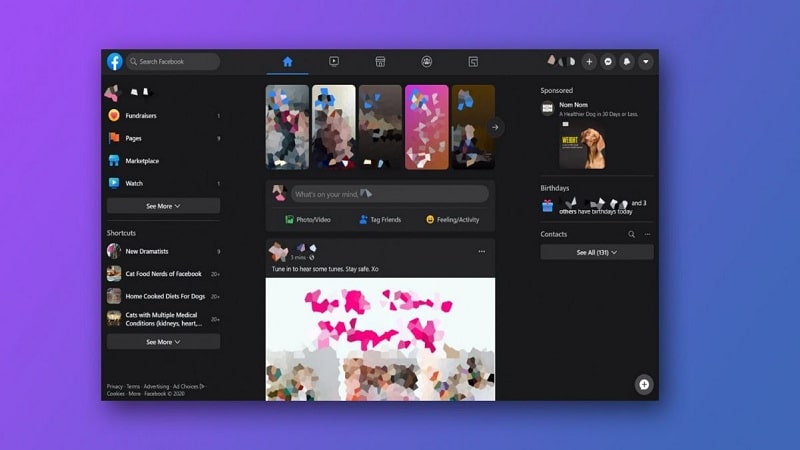Viewport: 800px width, 450px height.
Task: Switch to the Watch video tab
Action: click(334, 61)
